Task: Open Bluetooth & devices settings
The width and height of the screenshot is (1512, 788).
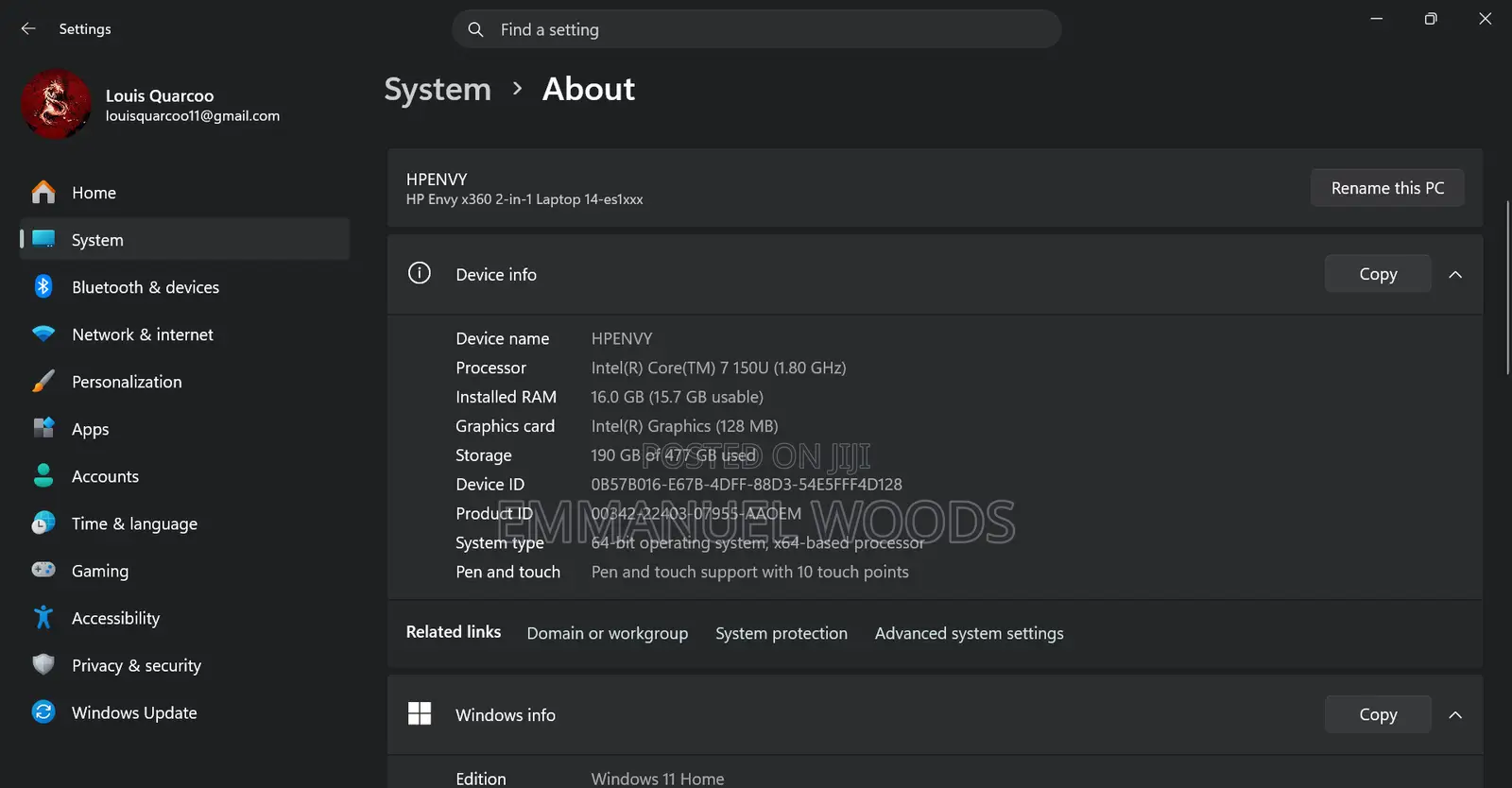Action: pos(184,286)
